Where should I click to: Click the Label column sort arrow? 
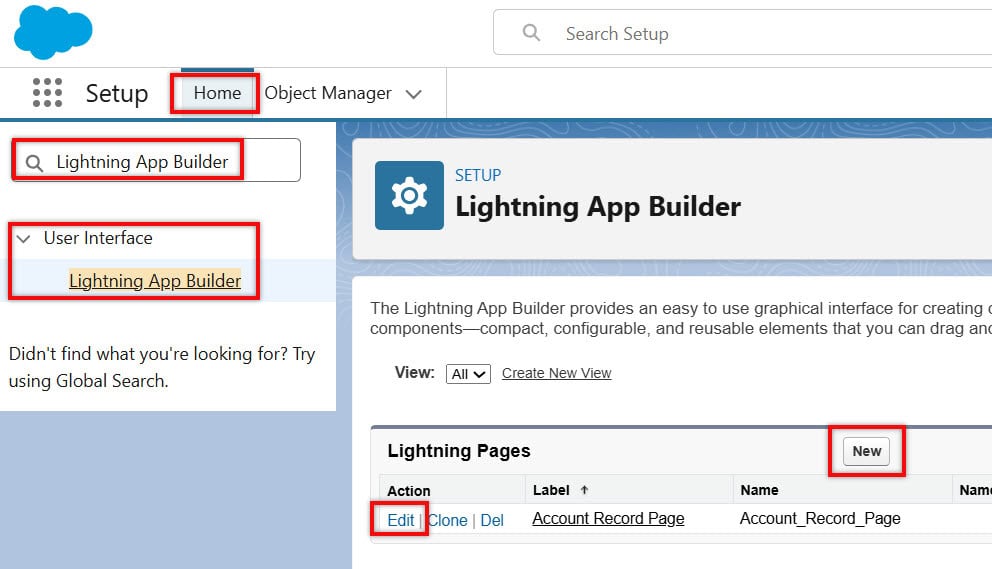coord(585,490)
